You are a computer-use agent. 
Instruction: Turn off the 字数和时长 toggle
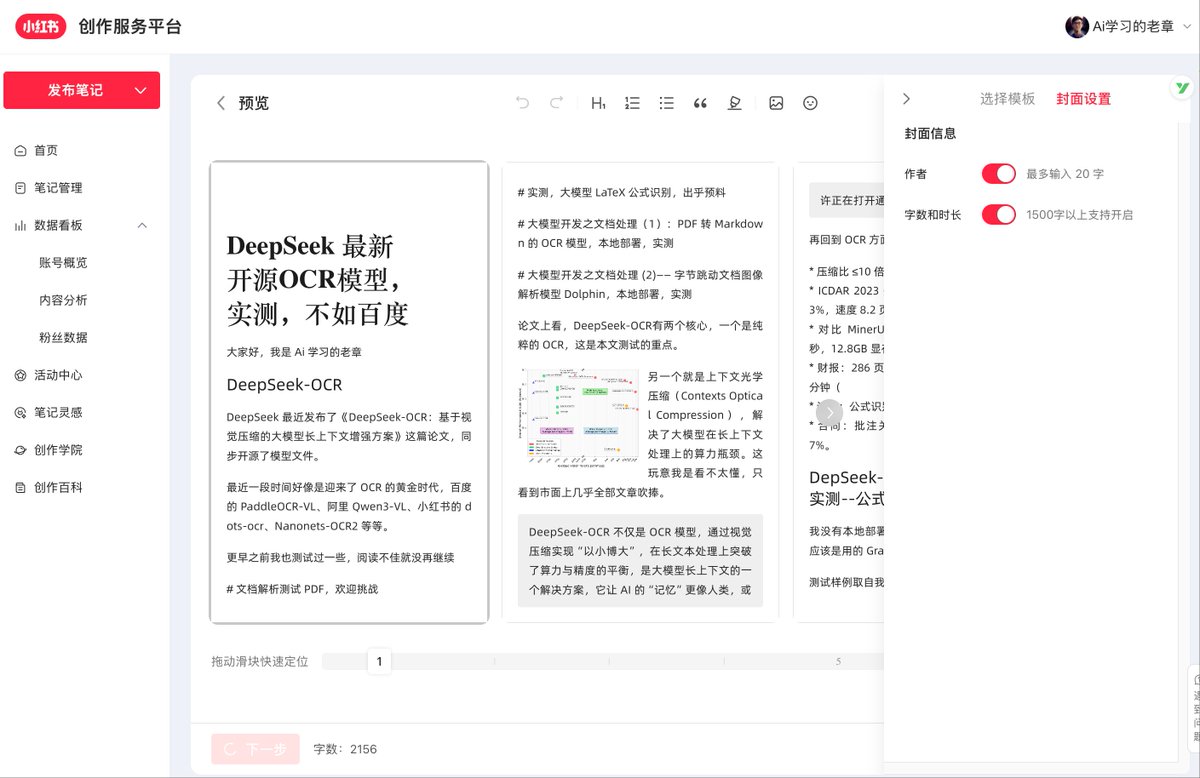click(998, 213)
